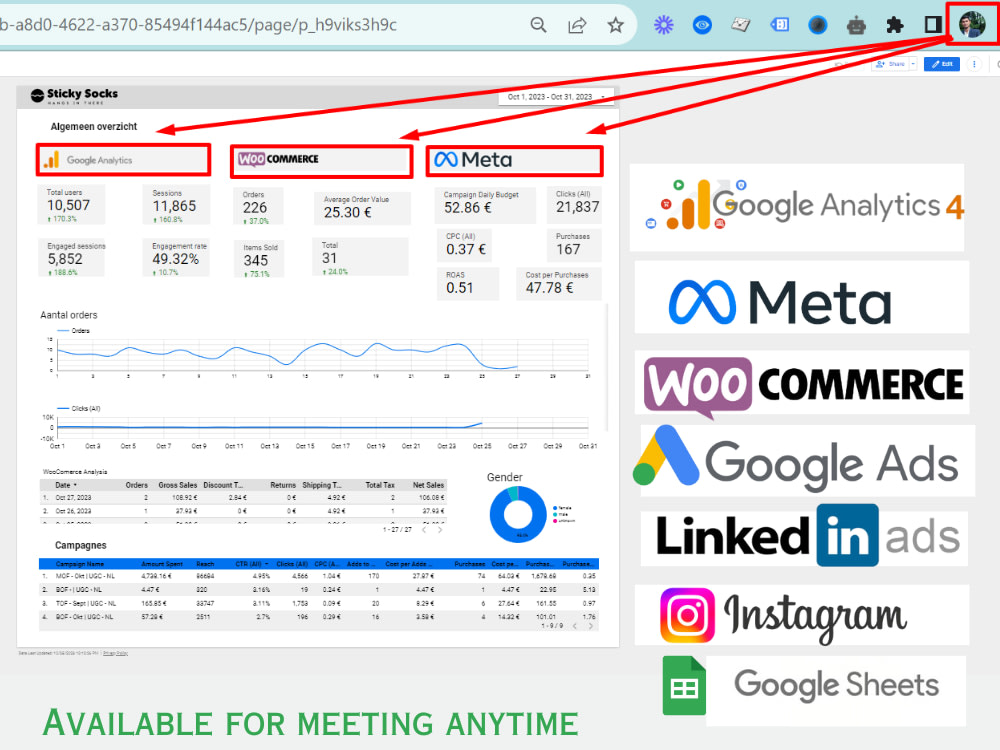
Task: Toggle the Female legend entry in the Gender chart
Action: click(x=563, y=507)
